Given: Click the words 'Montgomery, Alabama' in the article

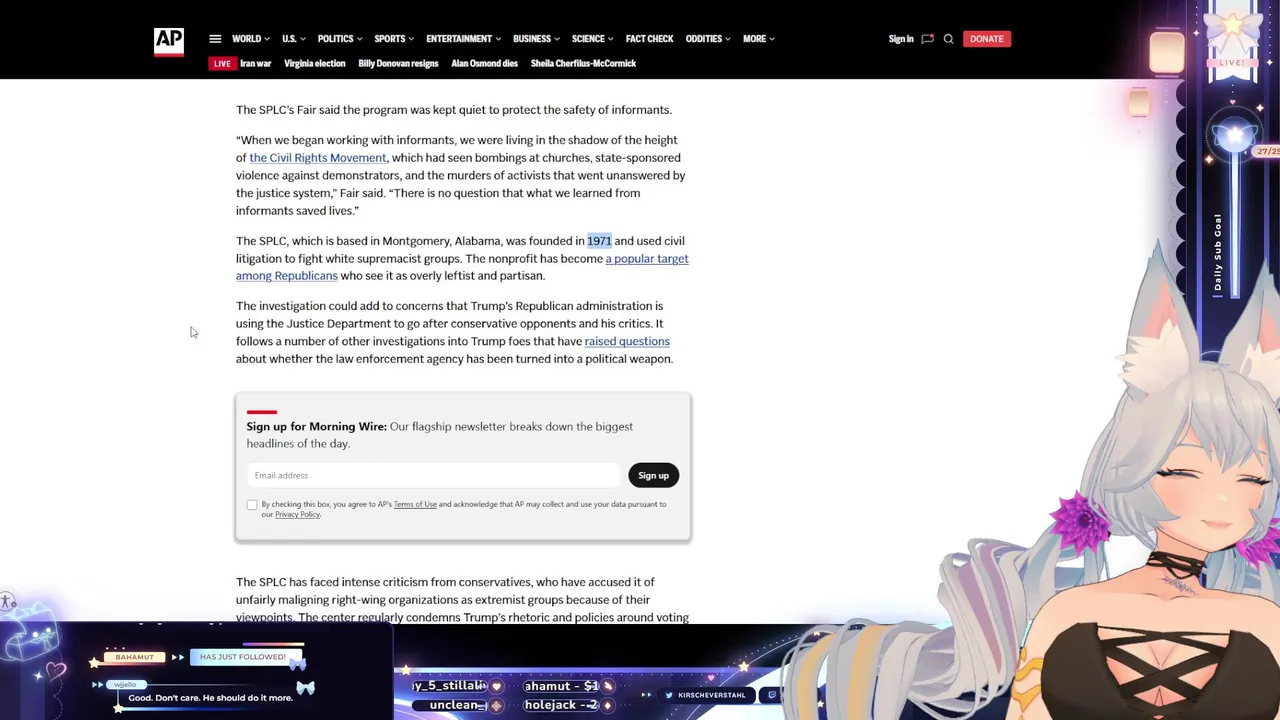Looking at the screenshot, I should click(441, 241).
